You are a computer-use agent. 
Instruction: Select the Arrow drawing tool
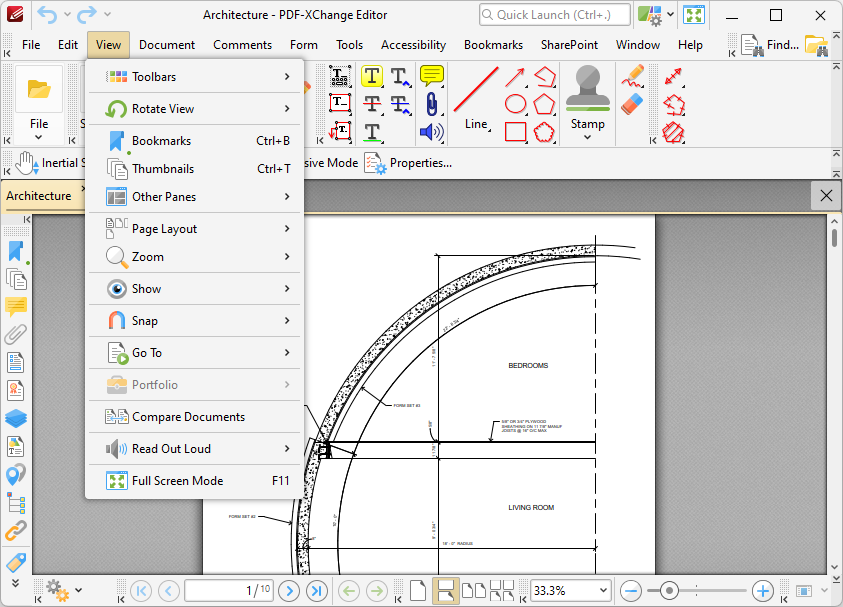tap(515, 77)
